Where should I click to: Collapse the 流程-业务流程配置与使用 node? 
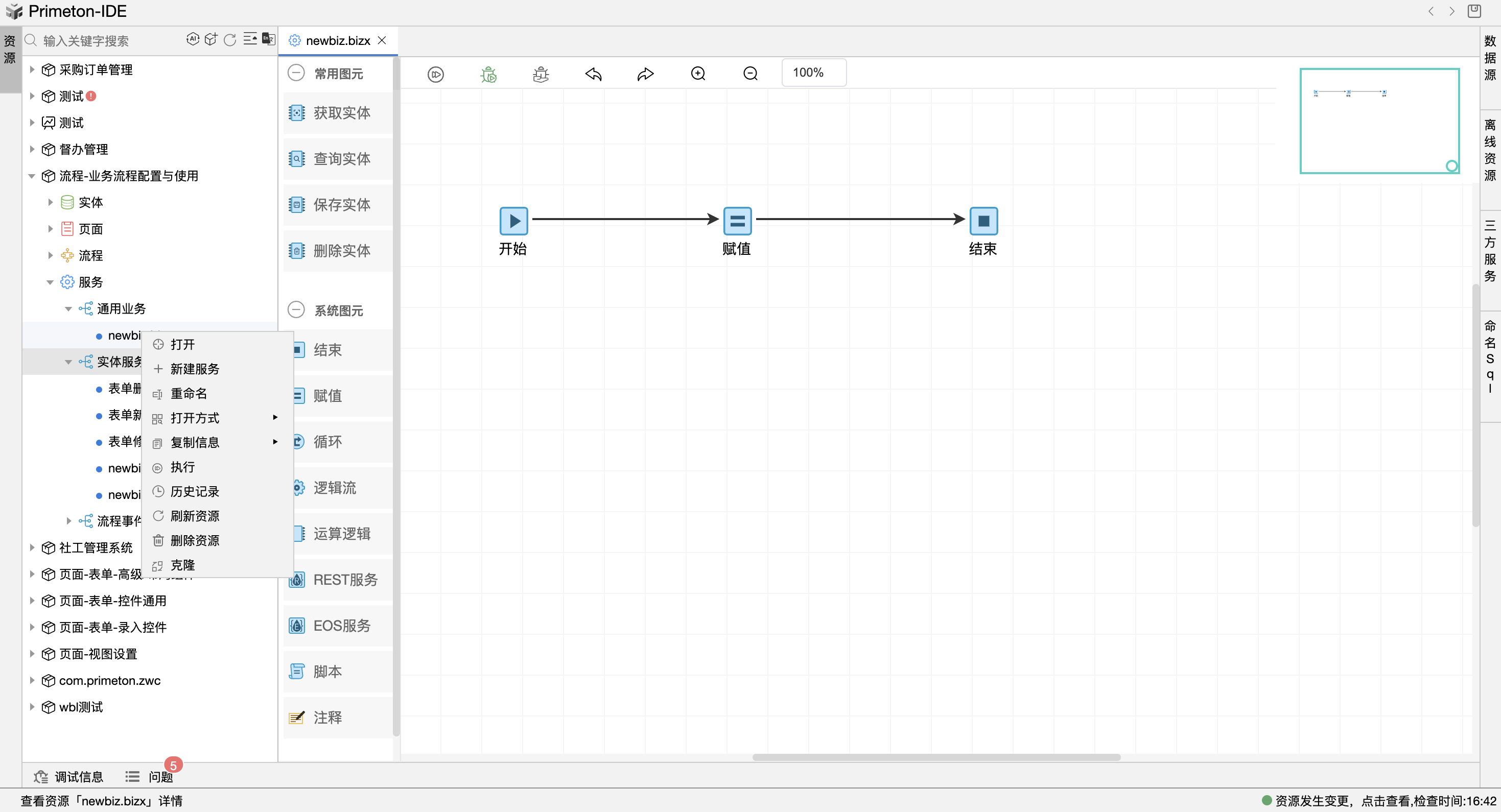pos(32,176)
